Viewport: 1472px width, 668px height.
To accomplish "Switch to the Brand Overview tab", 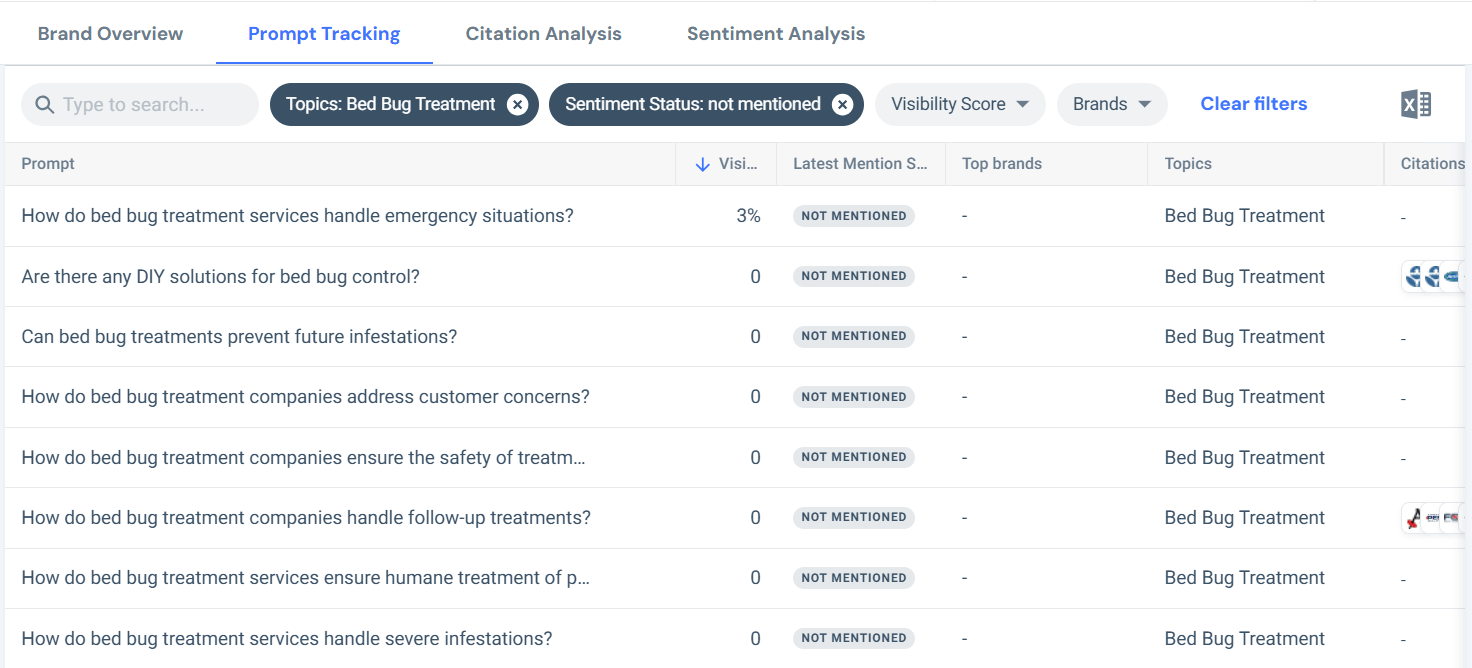I will pyautogui.click(x=110, y=34).
